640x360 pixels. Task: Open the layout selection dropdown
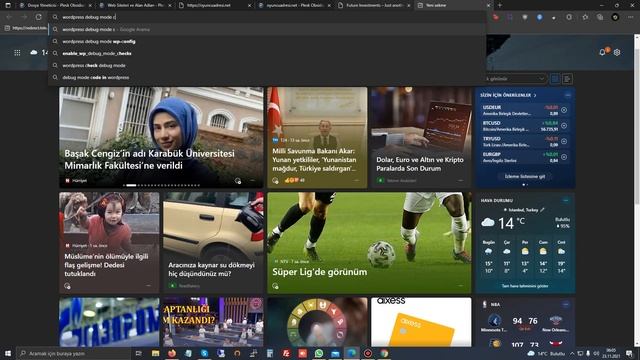pos(516,78)
